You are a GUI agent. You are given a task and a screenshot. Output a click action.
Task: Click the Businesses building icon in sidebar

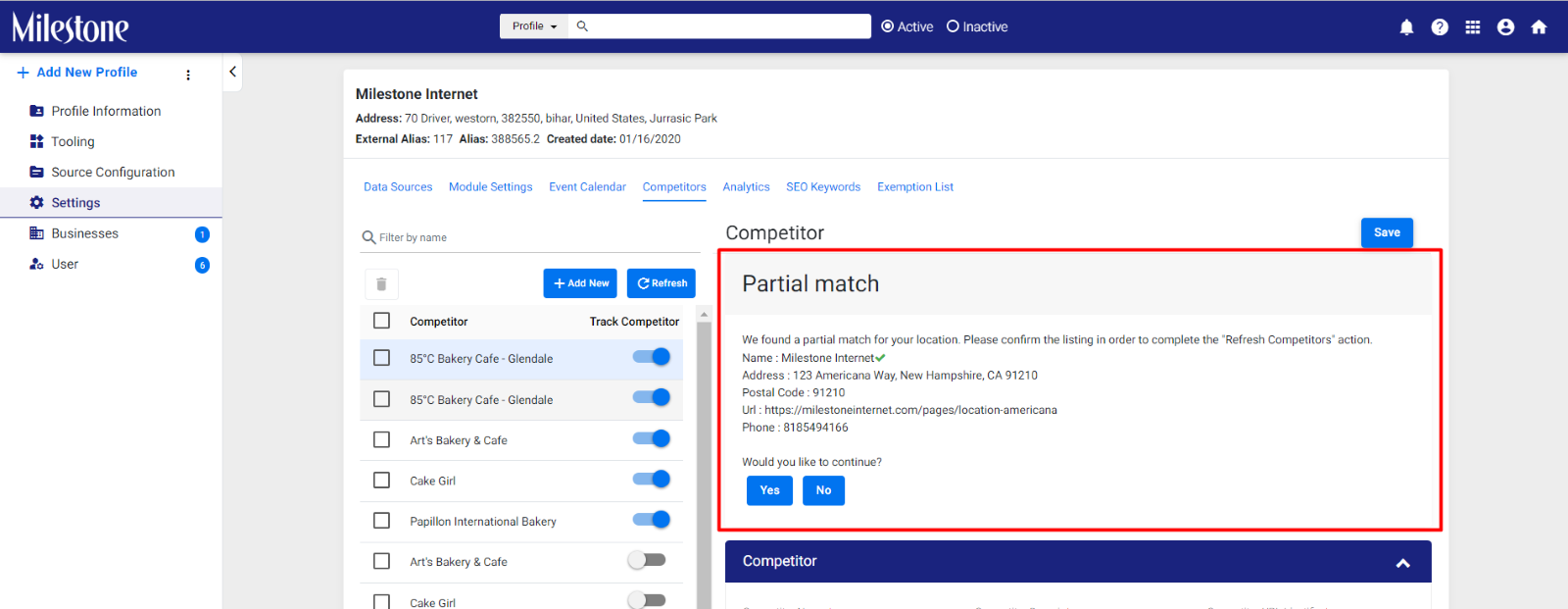point(36,233)
